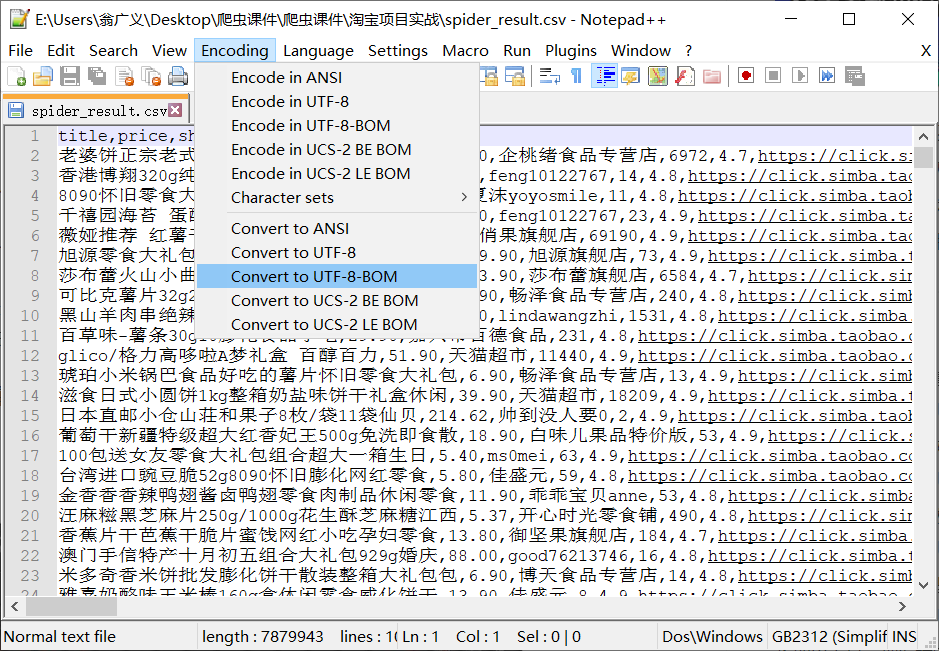
Task: Save the currently recorded macro icon
Action: coord(855,76)
